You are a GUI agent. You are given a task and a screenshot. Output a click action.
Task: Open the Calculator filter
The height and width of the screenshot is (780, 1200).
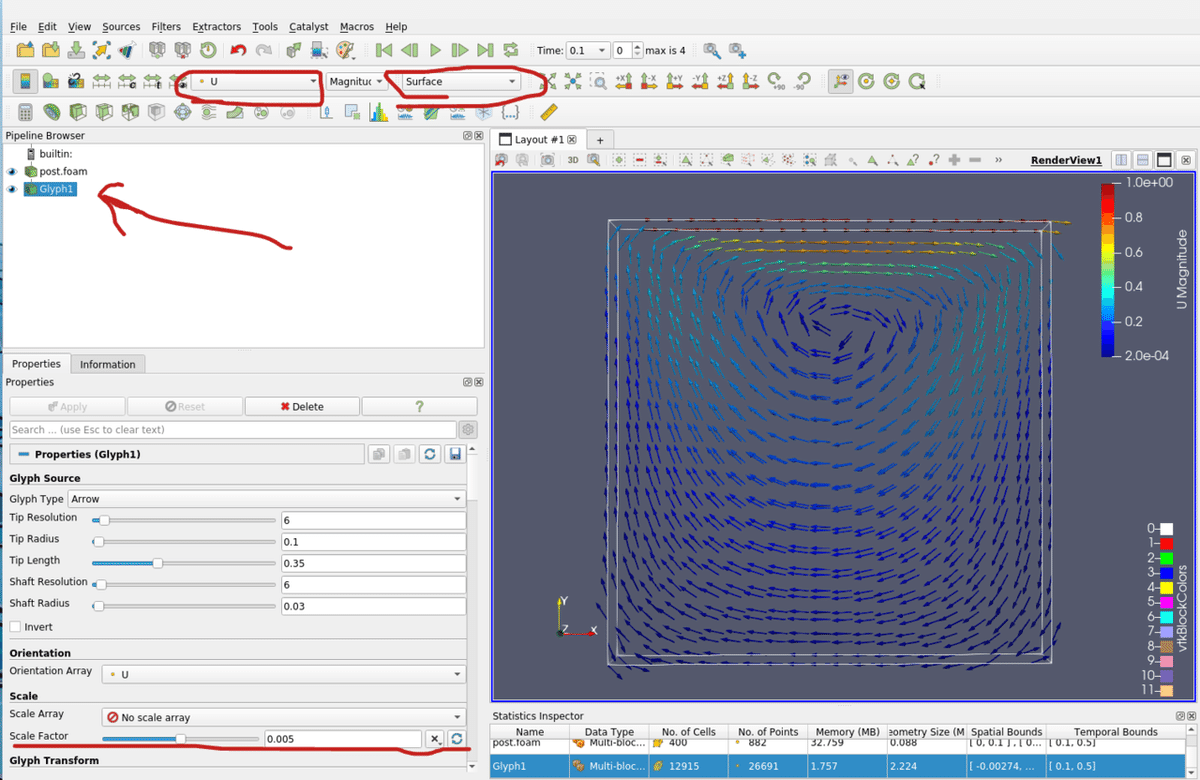[25, 113]
